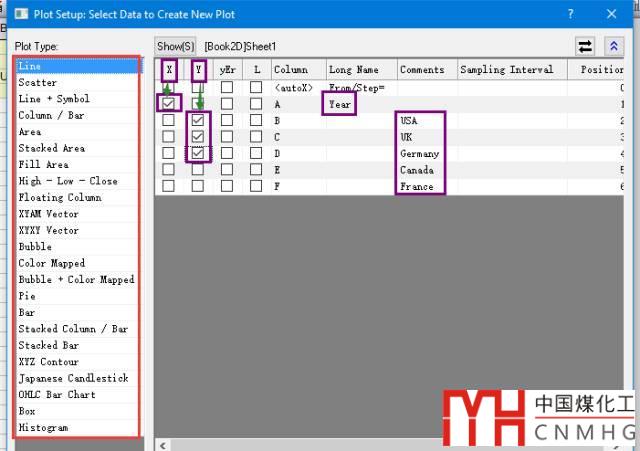Close the Plot Setup dialog
The image size is (640, 451).
click(x=612, y=14)
